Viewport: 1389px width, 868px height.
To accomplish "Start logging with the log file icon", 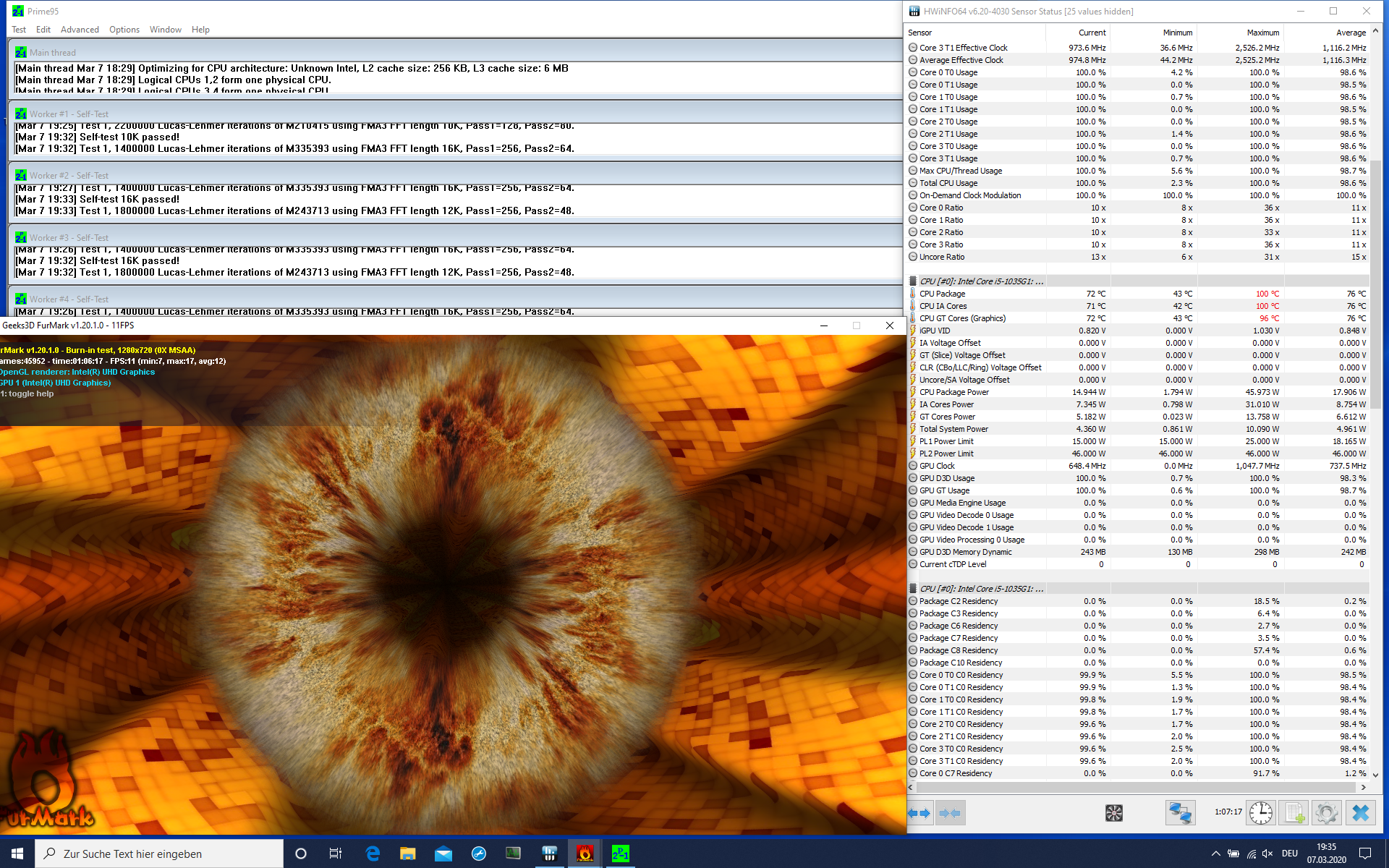I will (1294, 813).
